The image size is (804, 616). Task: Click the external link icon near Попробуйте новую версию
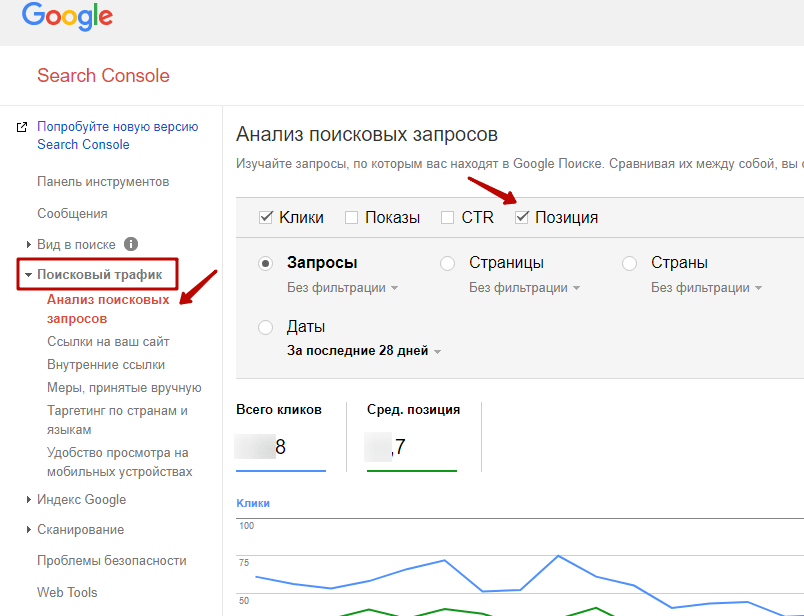tap(22, 128)
